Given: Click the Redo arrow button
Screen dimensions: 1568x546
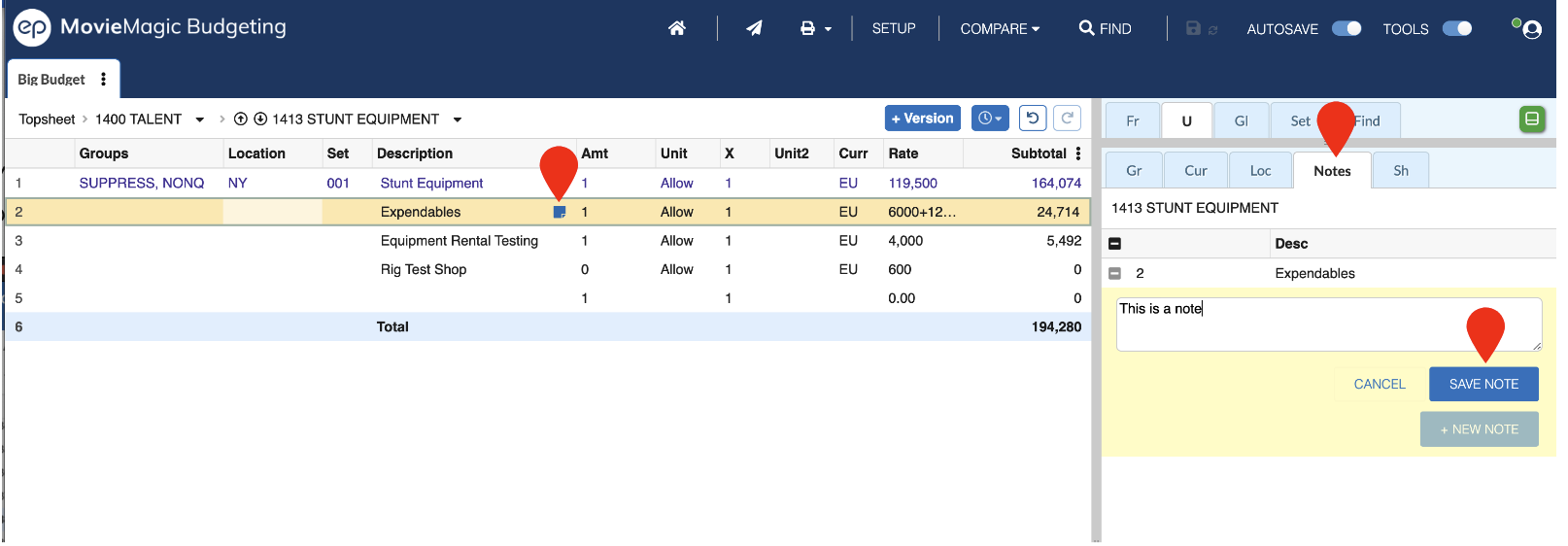Looking at the screenshot, I should click(1067, 118).
